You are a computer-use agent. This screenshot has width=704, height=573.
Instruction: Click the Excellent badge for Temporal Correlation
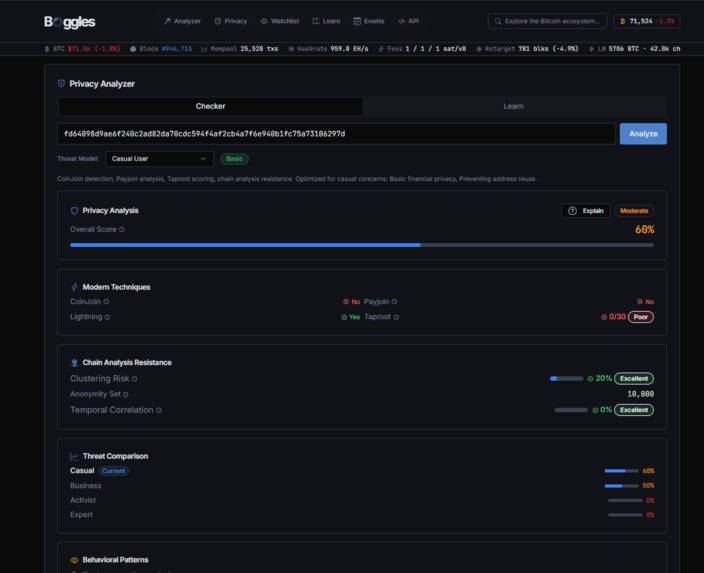634,410
